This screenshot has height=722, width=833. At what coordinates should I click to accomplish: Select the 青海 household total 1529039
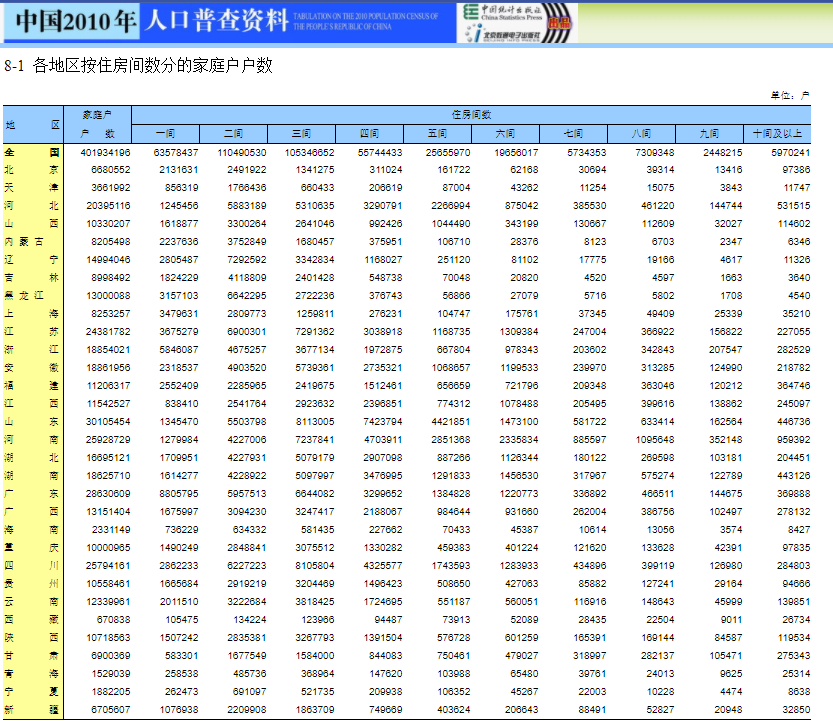coord(110,674)
